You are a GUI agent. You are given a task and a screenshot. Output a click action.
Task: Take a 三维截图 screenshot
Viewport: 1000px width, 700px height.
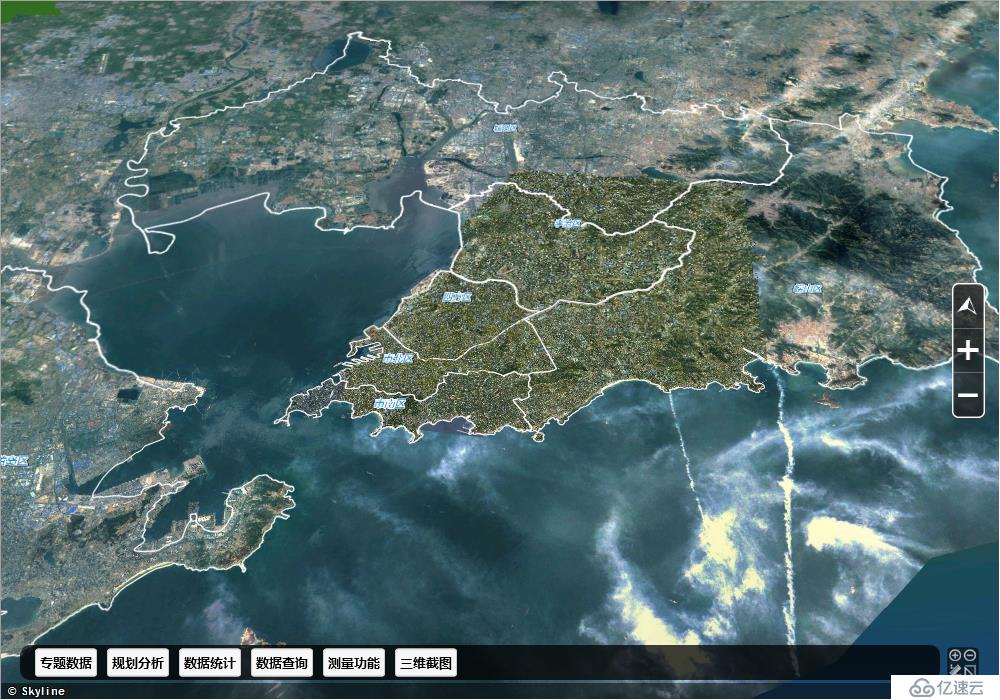coord(426,663)
